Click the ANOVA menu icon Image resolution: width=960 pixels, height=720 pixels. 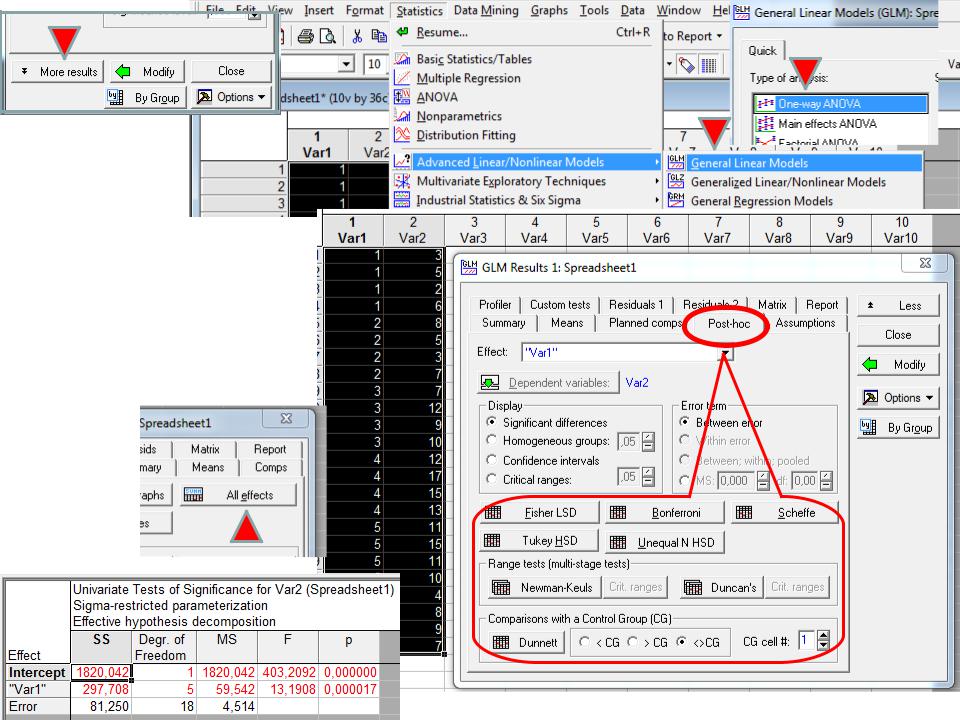pyautogui.click(x=402, y=97)
